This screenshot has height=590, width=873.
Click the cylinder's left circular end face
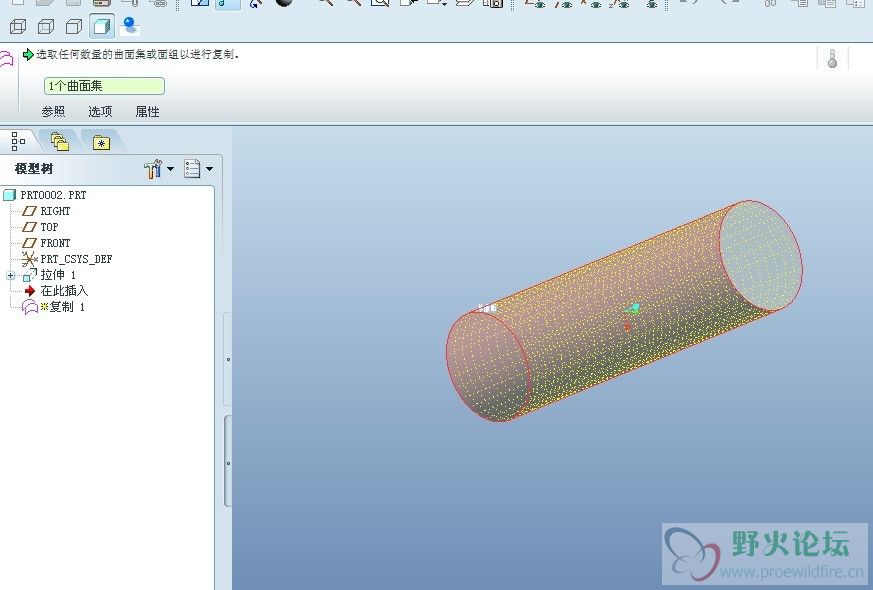[x=488, y=366]
